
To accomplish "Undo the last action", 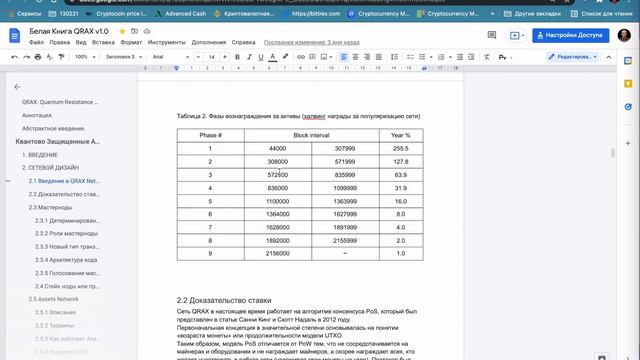I will coord(14,57).
